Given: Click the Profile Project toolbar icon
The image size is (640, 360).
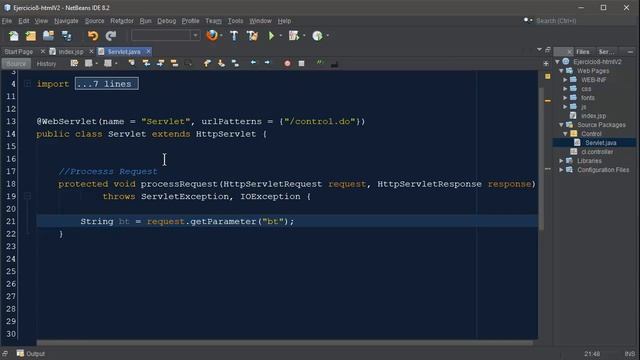Looking at the screenshot, I should (317, 36).
